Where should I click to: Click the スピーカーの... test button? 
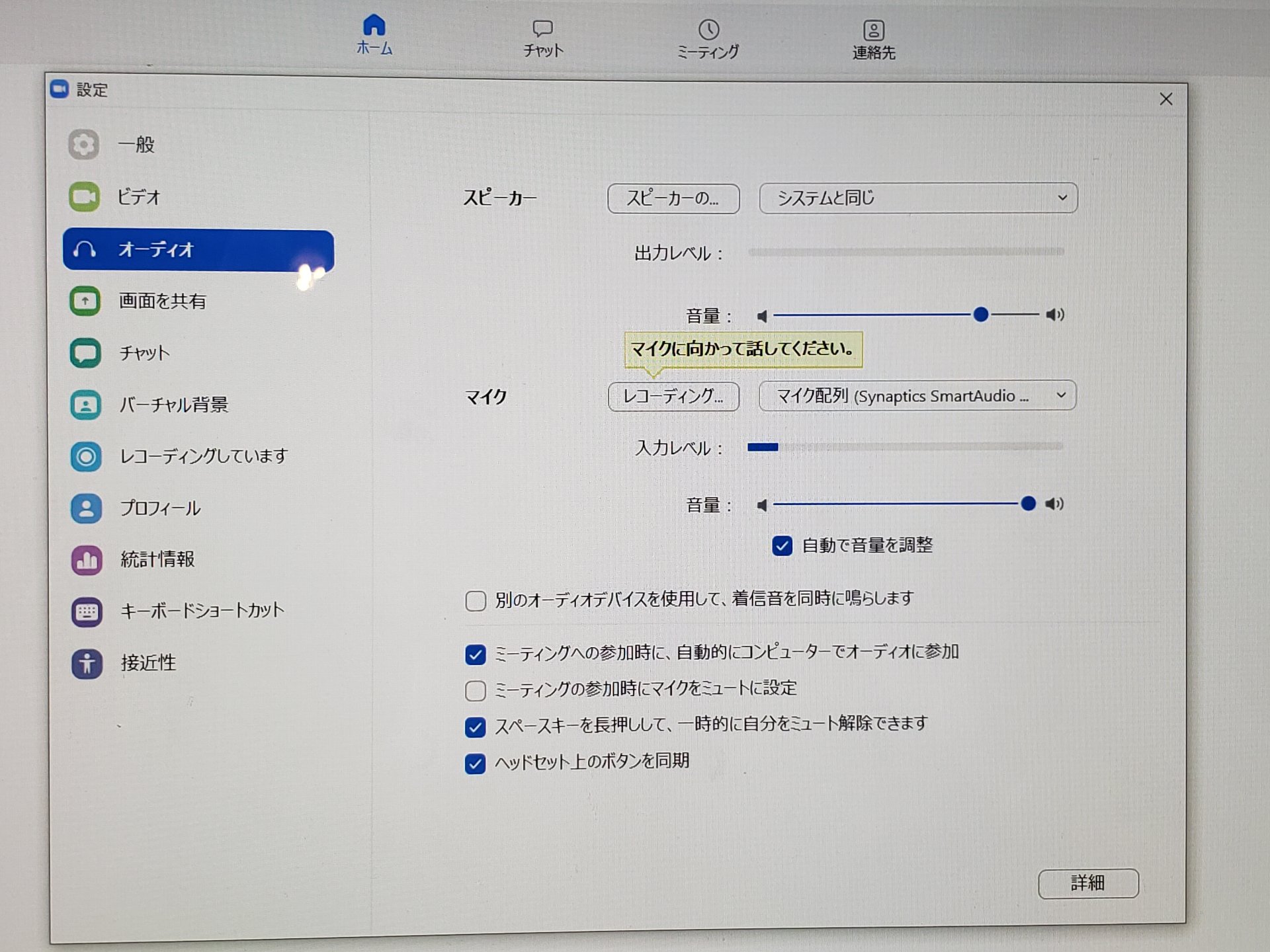(x=673, y=199)
